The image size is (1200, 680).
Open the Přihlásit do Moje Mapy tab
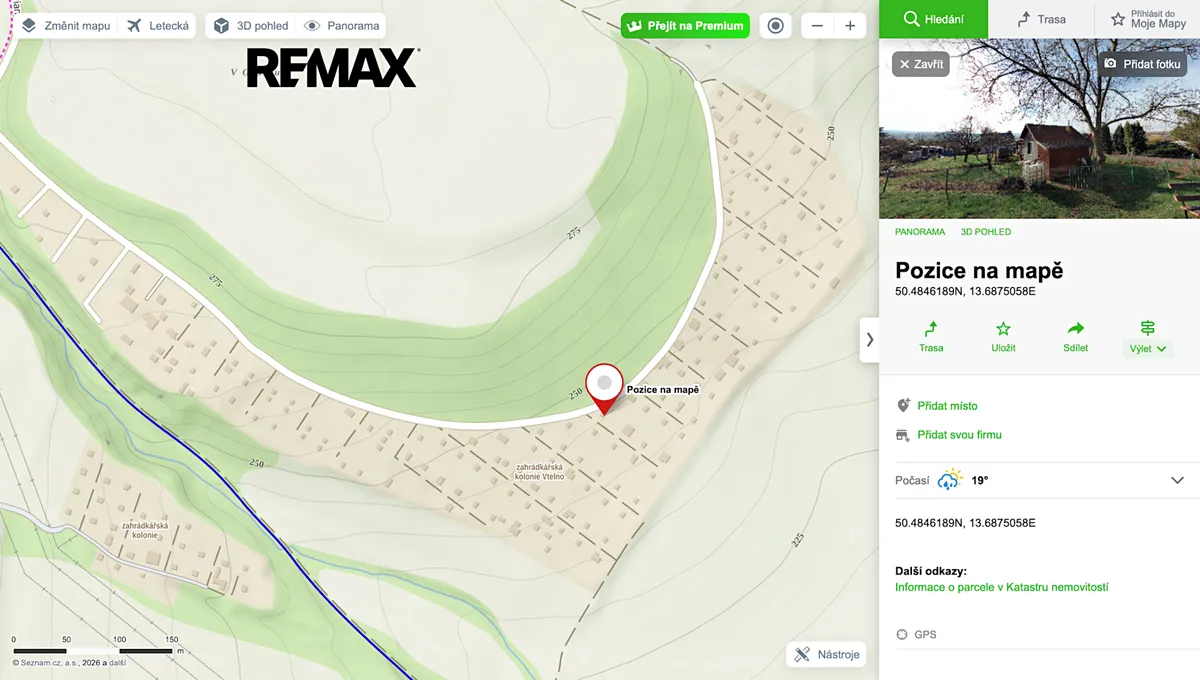[1148, 19]
